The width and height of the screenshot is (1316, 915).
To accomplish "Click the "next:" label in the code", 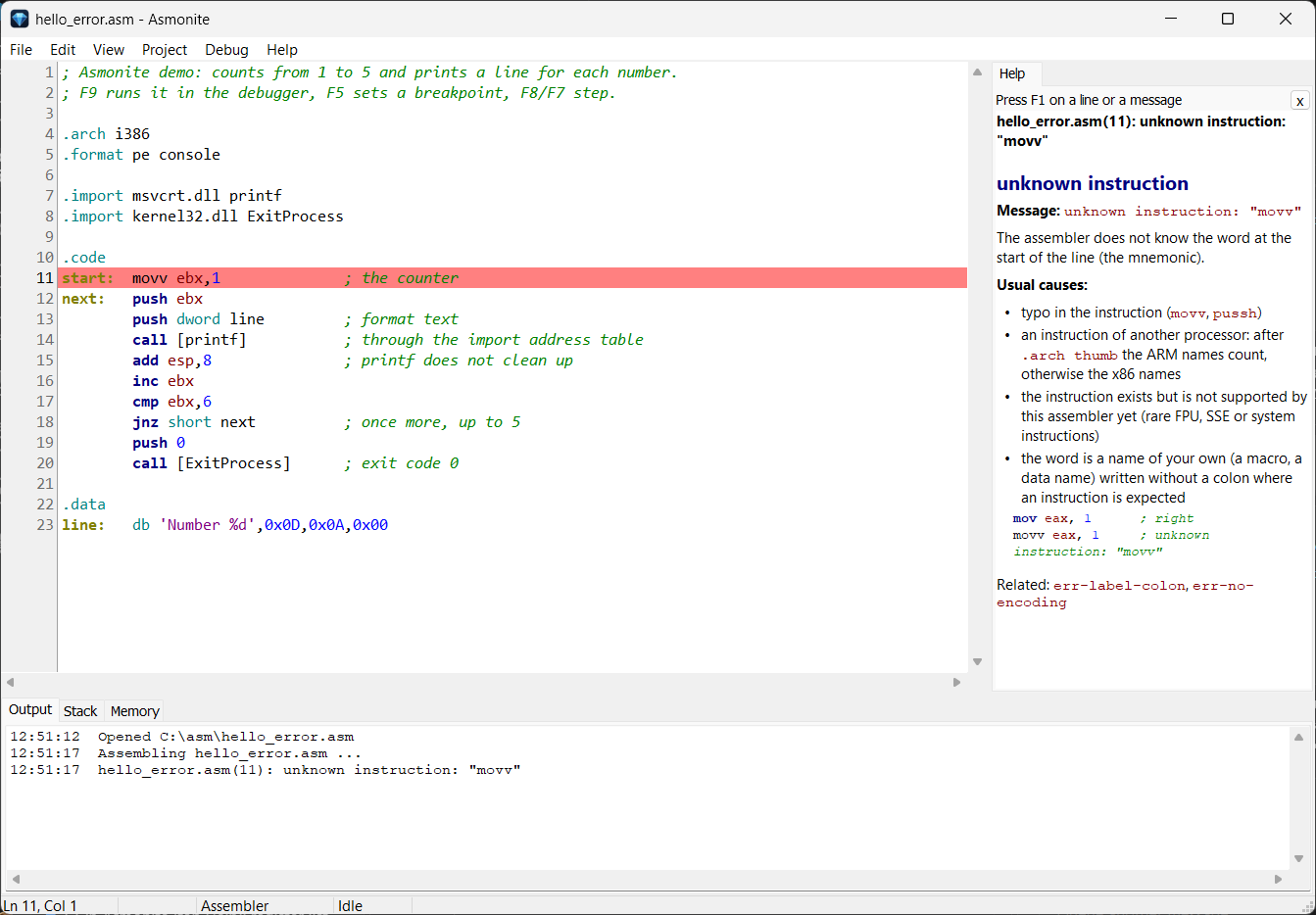I will point(83,299).
